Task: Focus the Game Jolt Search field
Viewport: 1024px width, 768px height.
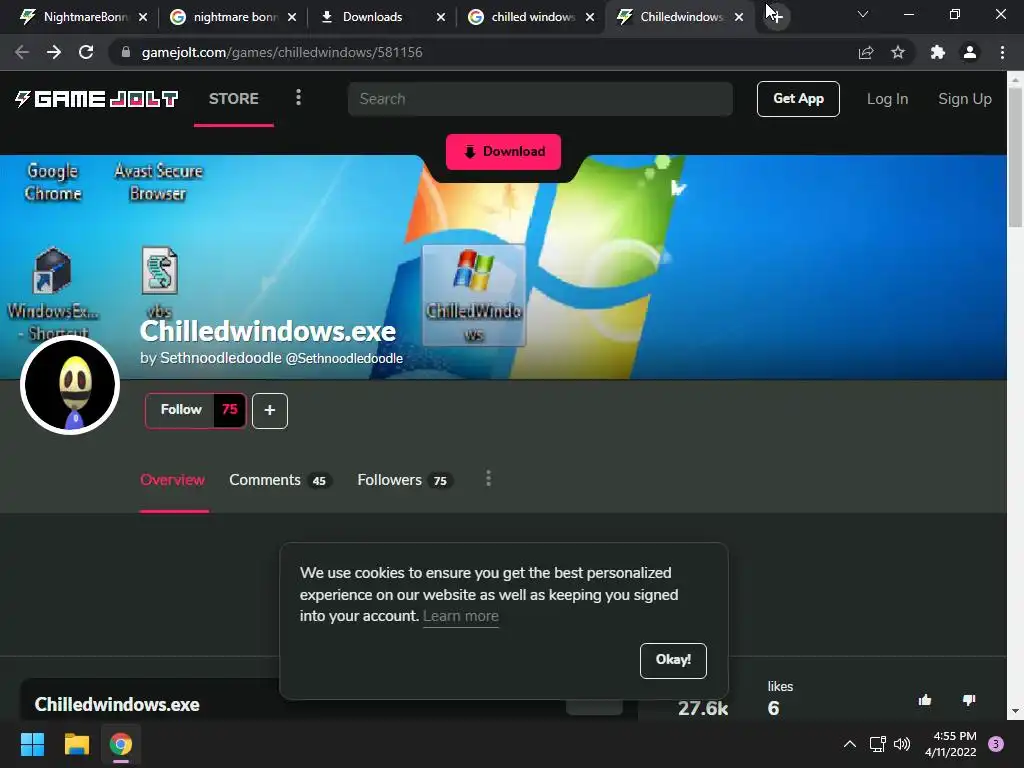Action: tap(540, 99)
